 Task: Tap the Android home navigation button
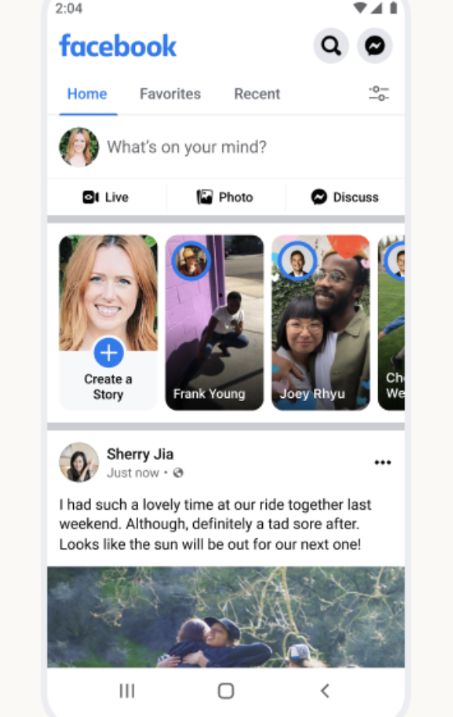point(226,690)
